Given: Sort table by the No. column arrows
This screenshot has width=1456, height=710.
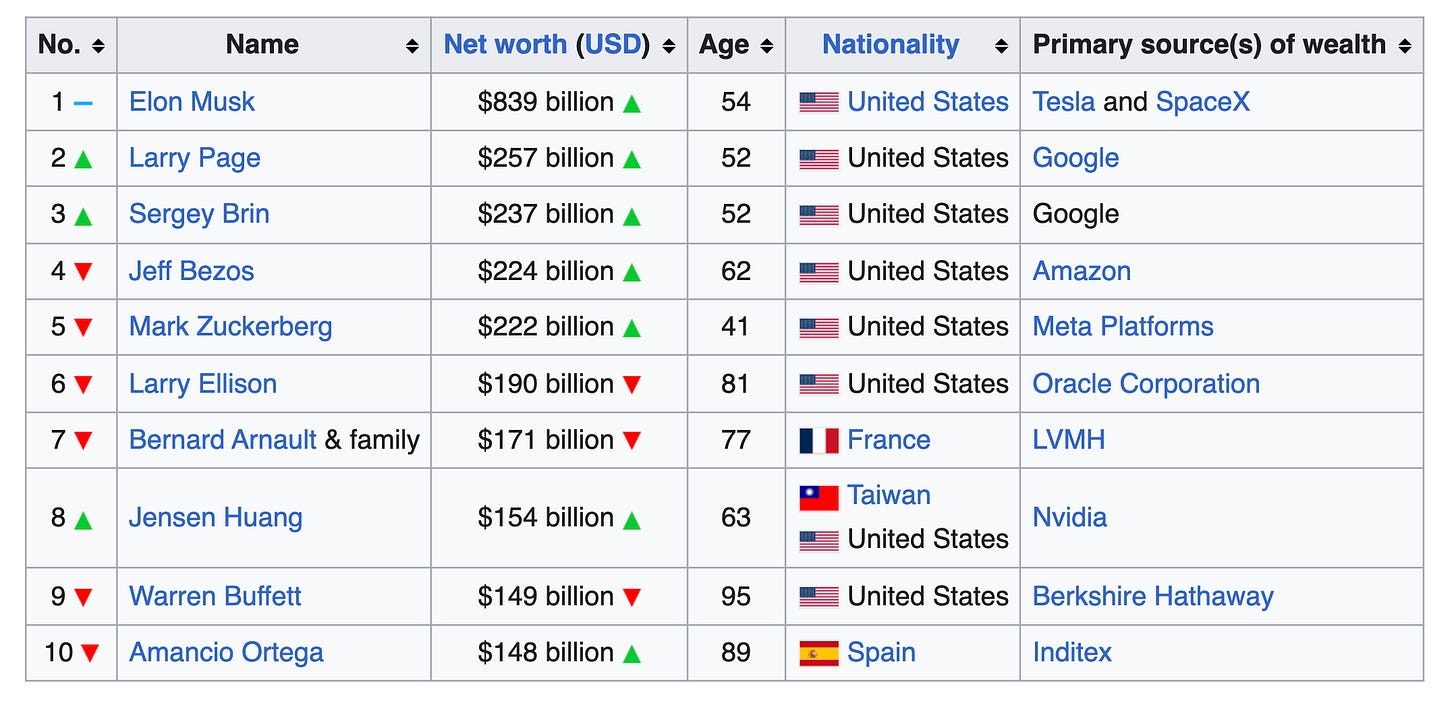Looking at the screenshot, I should 98,46.
